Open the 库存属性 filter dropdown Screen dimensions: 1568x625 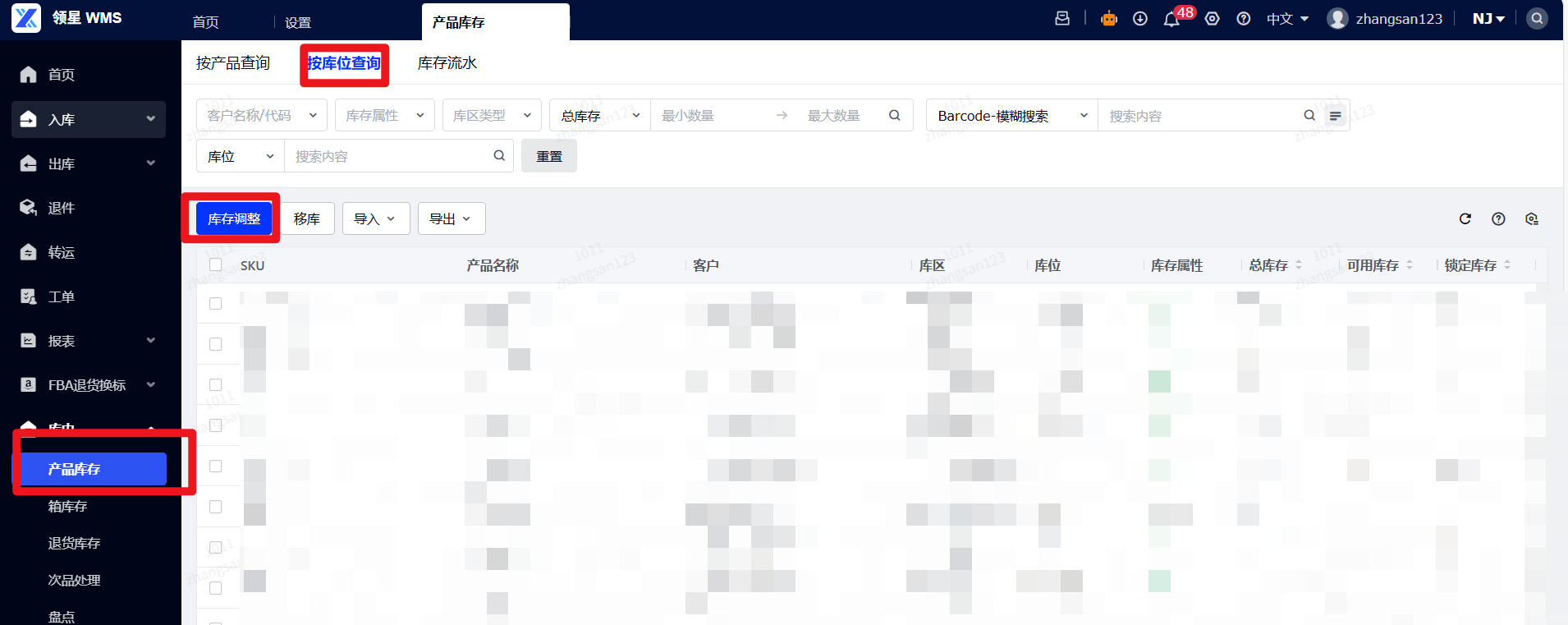385,115
